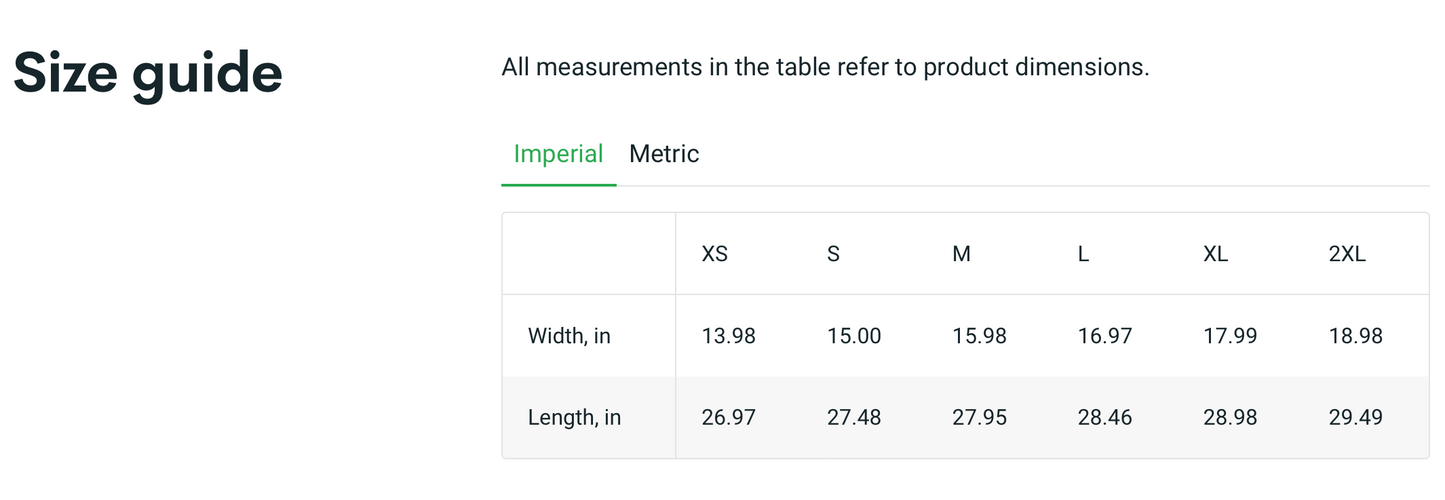Click the 2XL length value 29.49
The width and height of the screenshot is (1445, 500).
(x=1356, y=417)
